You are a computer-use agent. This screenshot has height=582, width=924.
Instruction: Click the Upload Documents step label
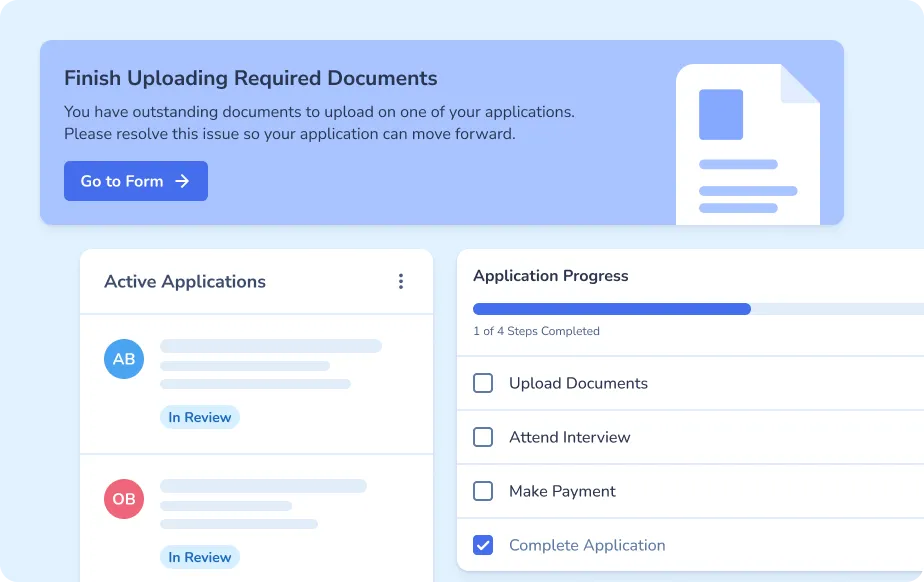pyautogui.click(x=578, y=383)
